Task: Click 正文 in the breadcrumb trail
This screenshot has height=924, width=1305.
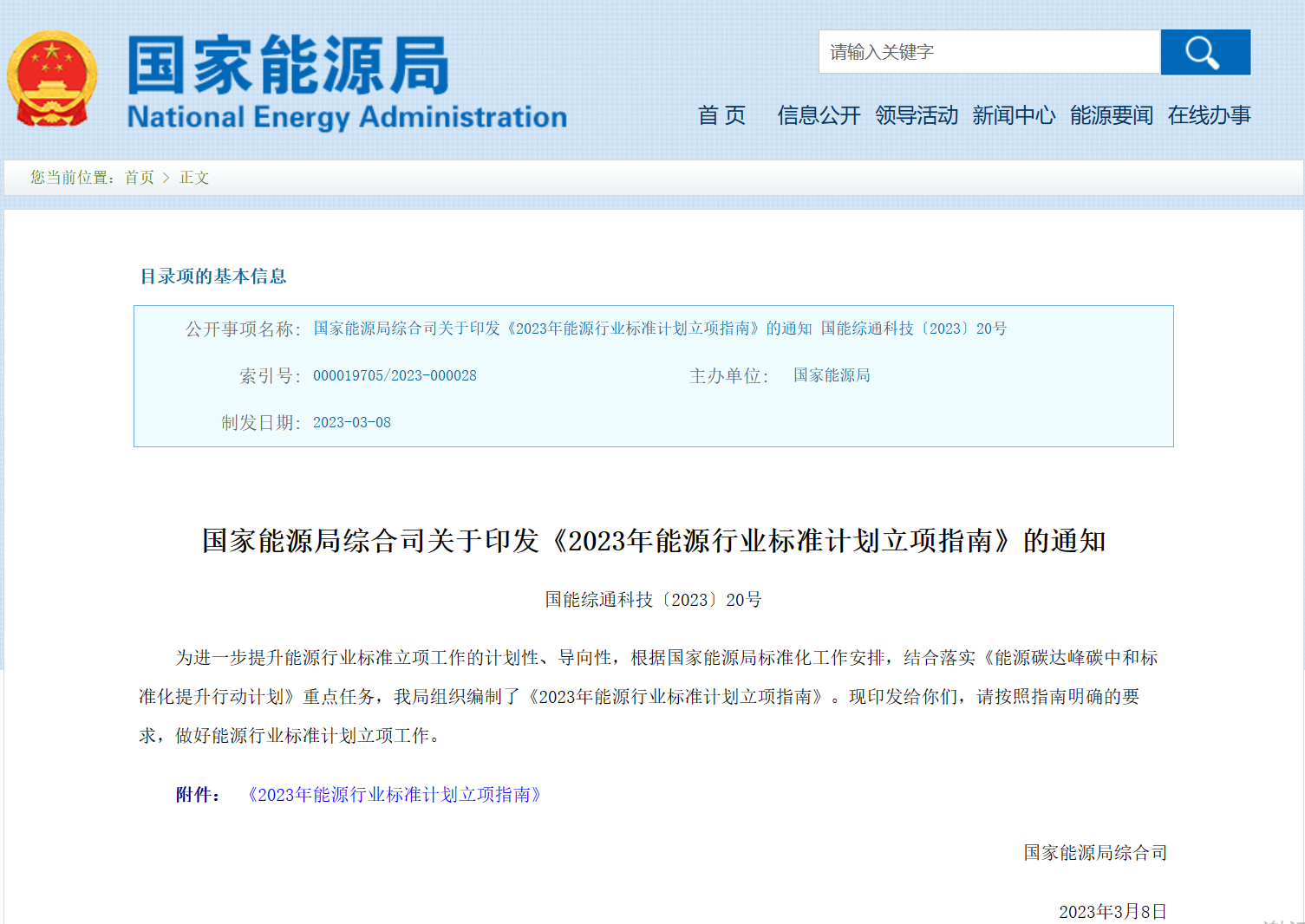Action: pyautogui.click(x=194, y=178)
